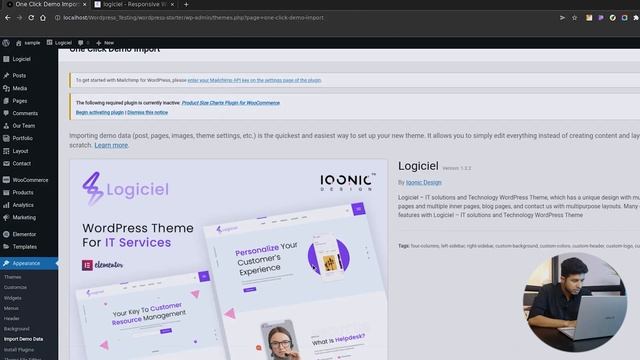Open Header submenu item
Viewport: 640px width, 360px height.
coord(11,318)
